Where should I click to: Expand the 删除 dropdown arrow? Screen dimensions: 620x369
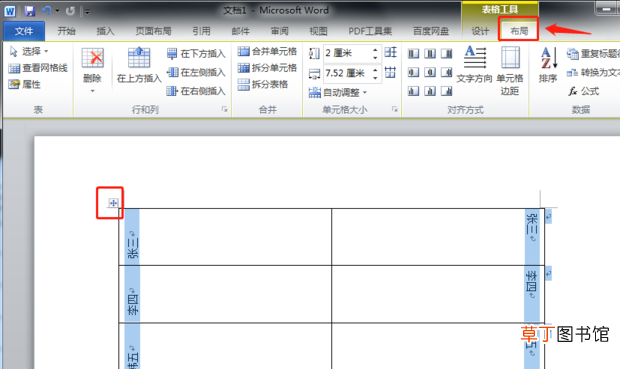click(93, 91)
